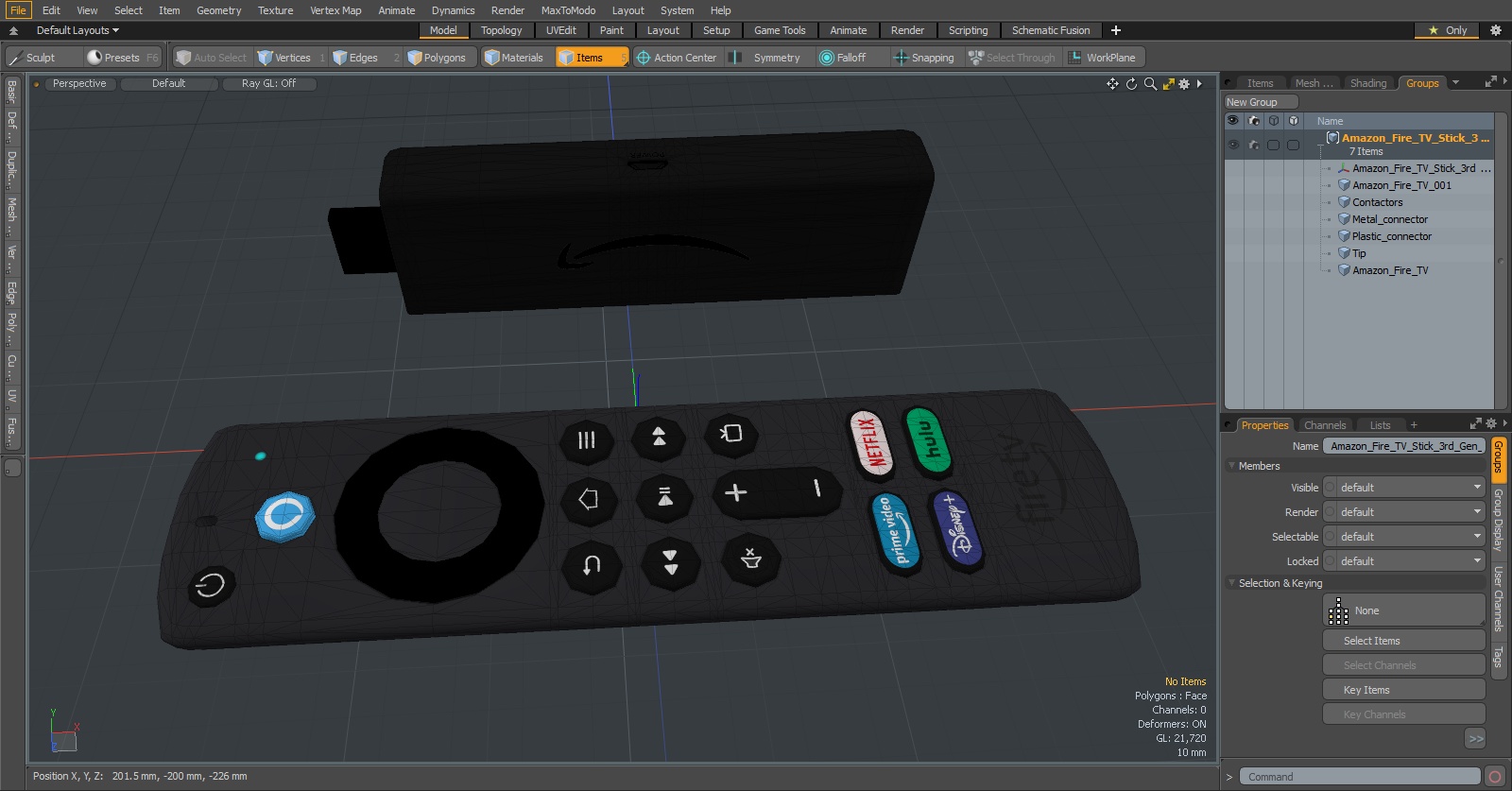Toggle Snapping in the toolbar
The image size is (1512, 791).
click(x=924, y=58)
